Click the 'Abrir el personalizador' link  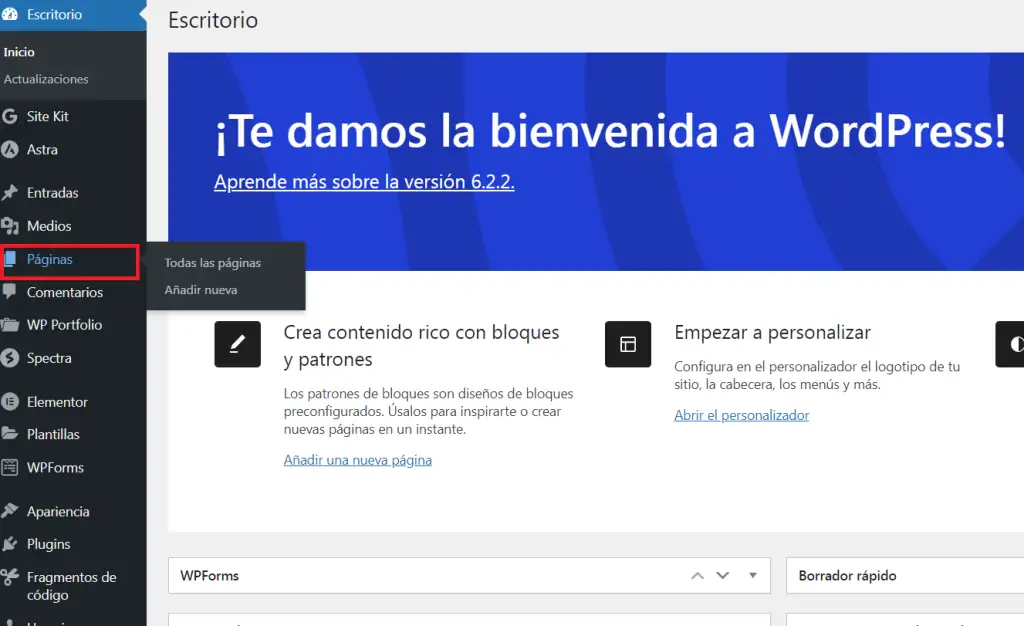click(742, 415)
